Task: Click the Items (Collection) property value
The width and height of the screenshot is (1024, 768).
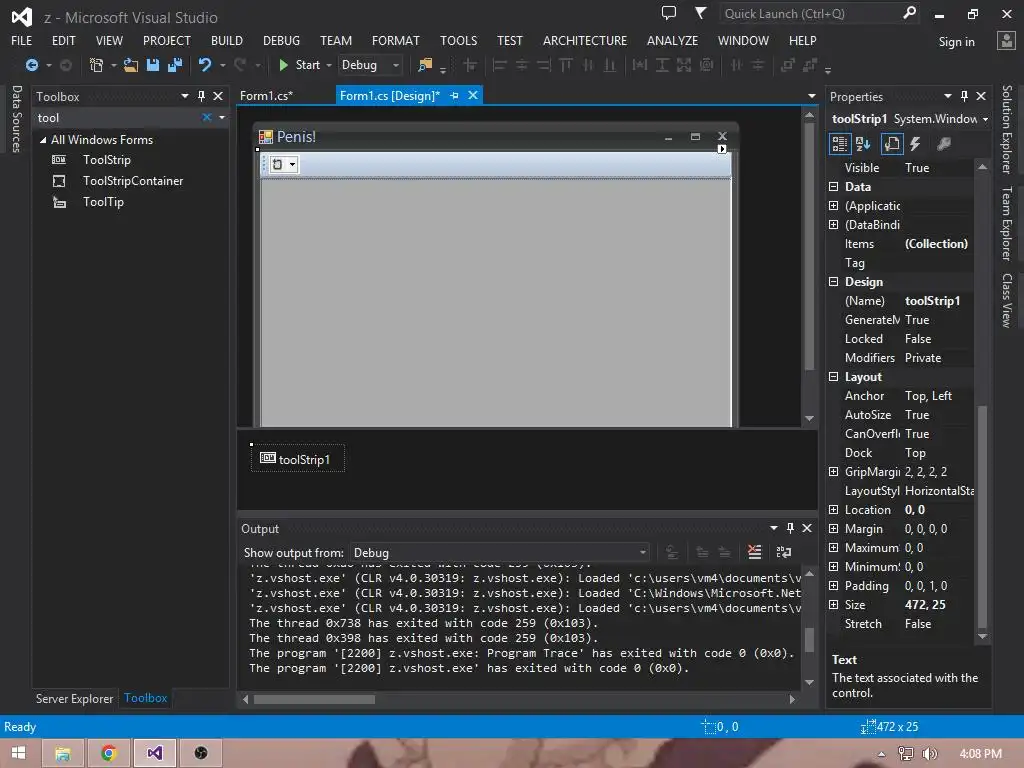Action: [x=936, y=244]
